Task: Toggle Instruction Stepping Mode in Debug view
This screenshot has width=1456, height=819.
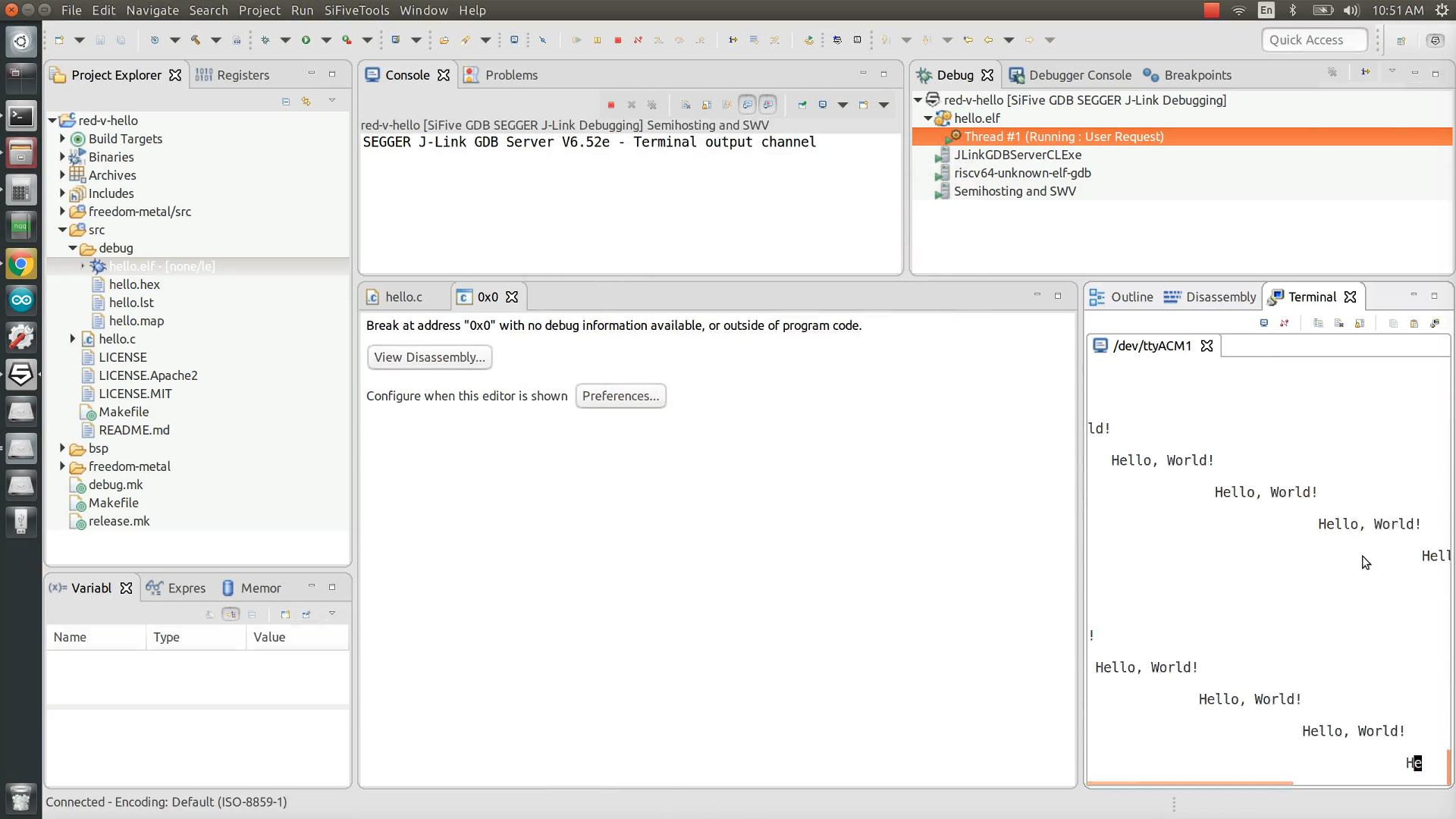Action: [1365, 73]
